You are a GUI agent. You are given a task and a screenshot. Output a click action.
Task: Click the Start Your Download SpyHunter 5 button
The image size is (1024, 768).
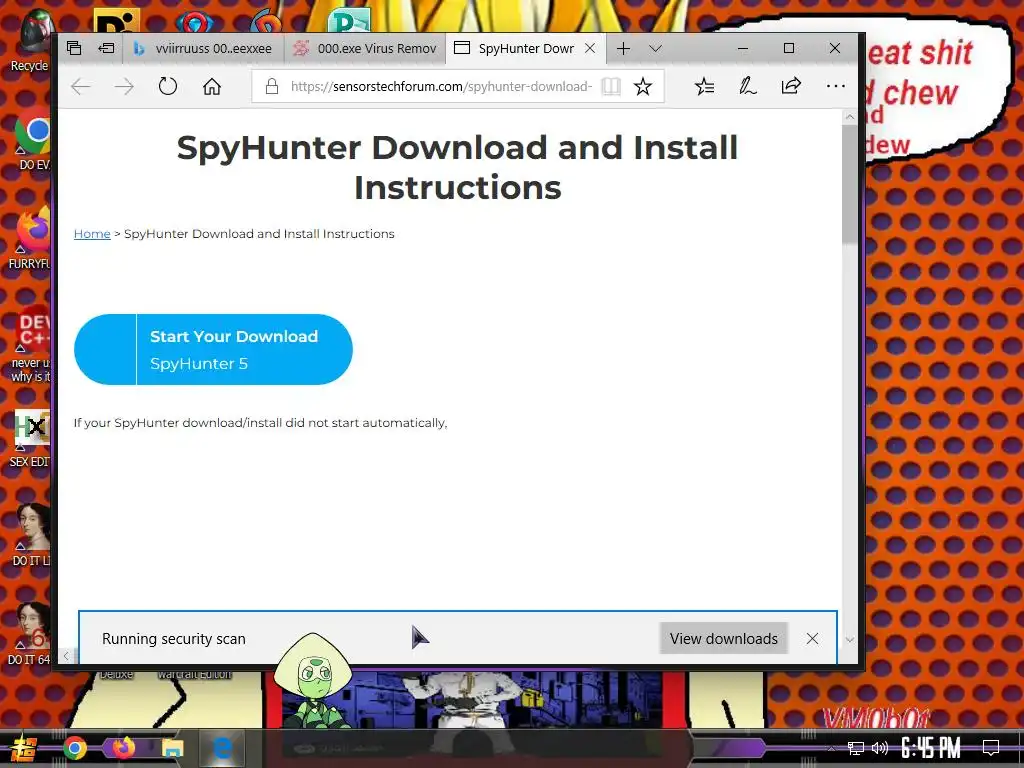click(214, 349)
